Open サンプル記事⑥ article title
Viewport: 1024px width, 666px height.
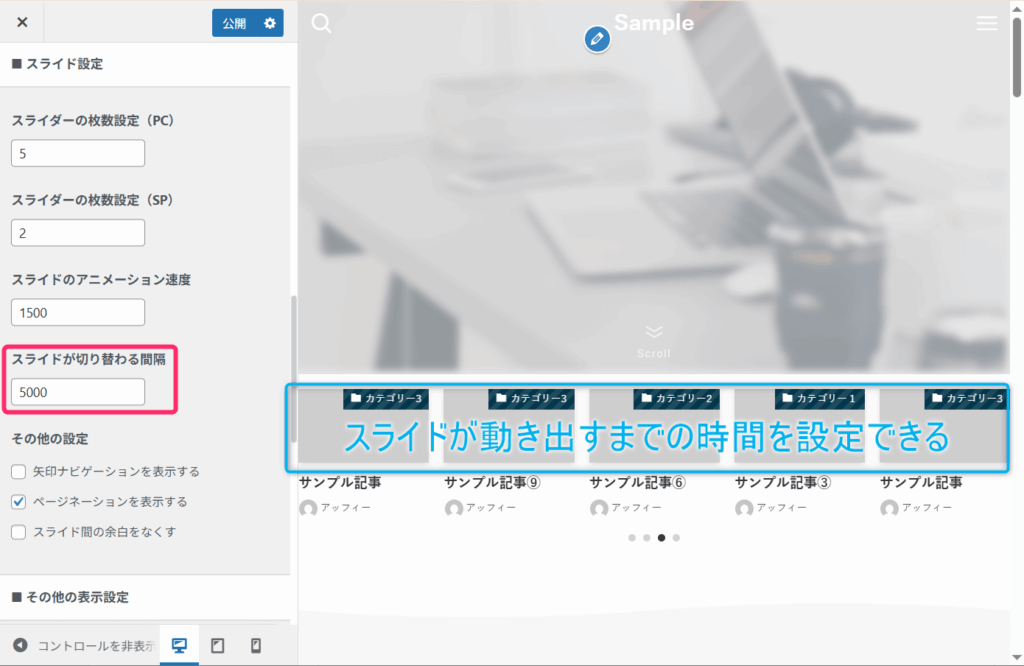click(x=637, y=483)
